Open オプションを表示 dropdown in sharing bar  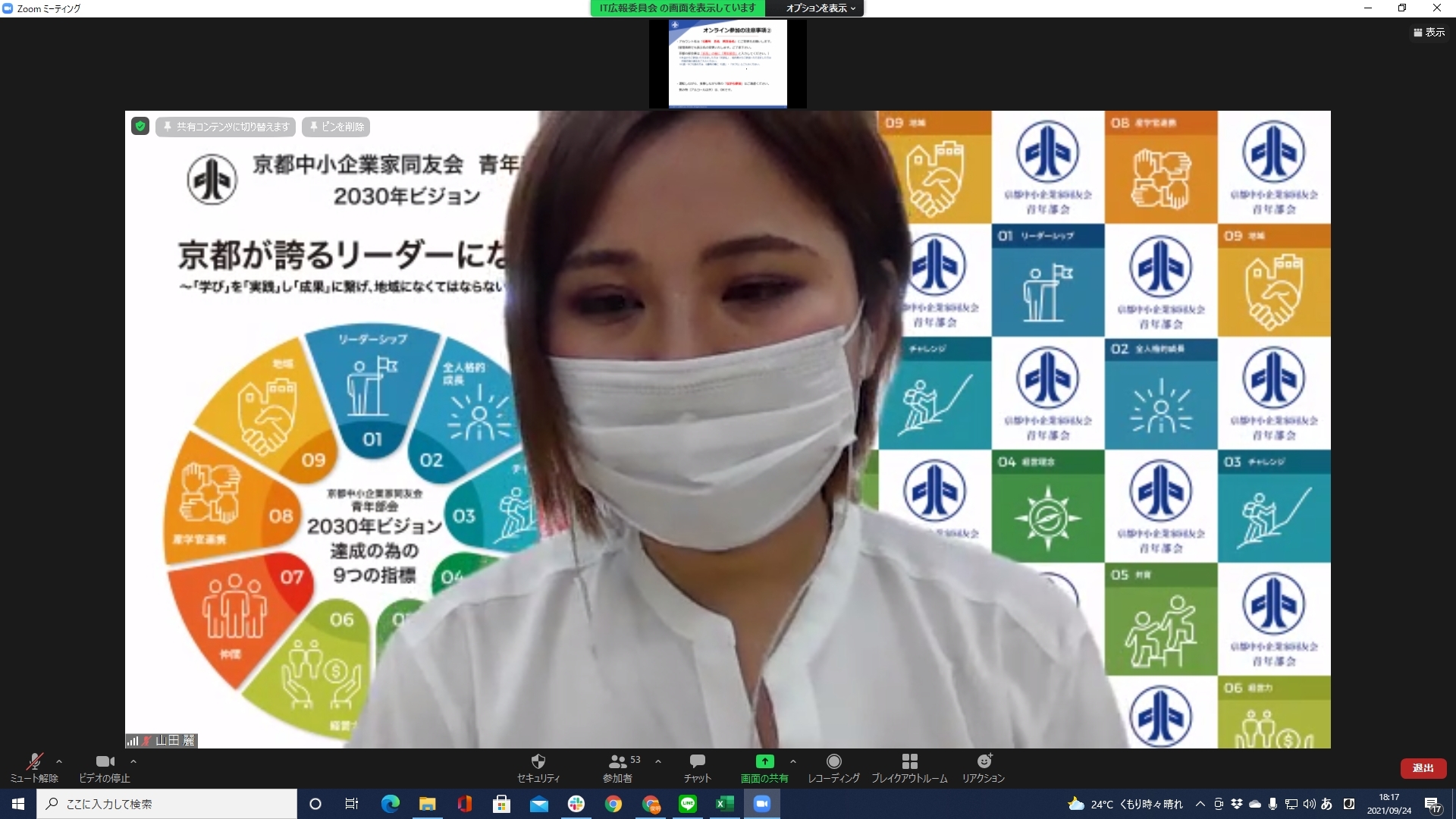[x=821, y=8]
